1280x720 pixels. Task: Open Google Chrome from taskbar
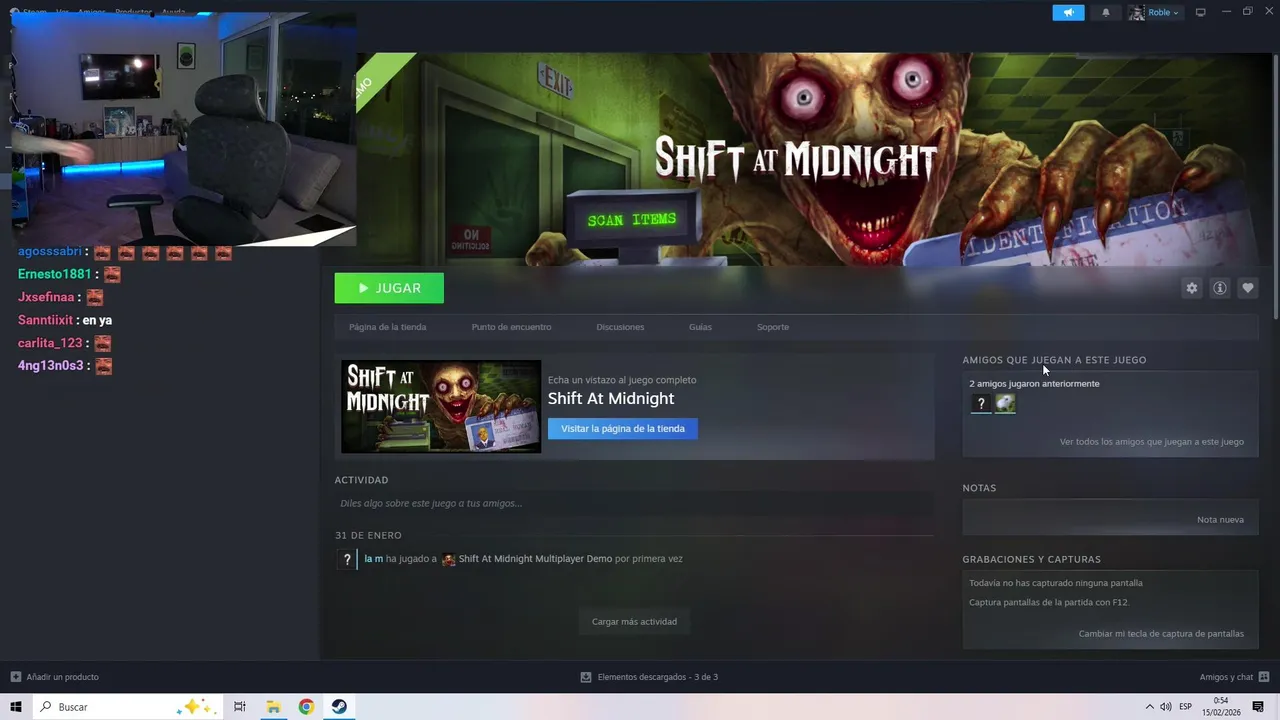coord(306,707)
